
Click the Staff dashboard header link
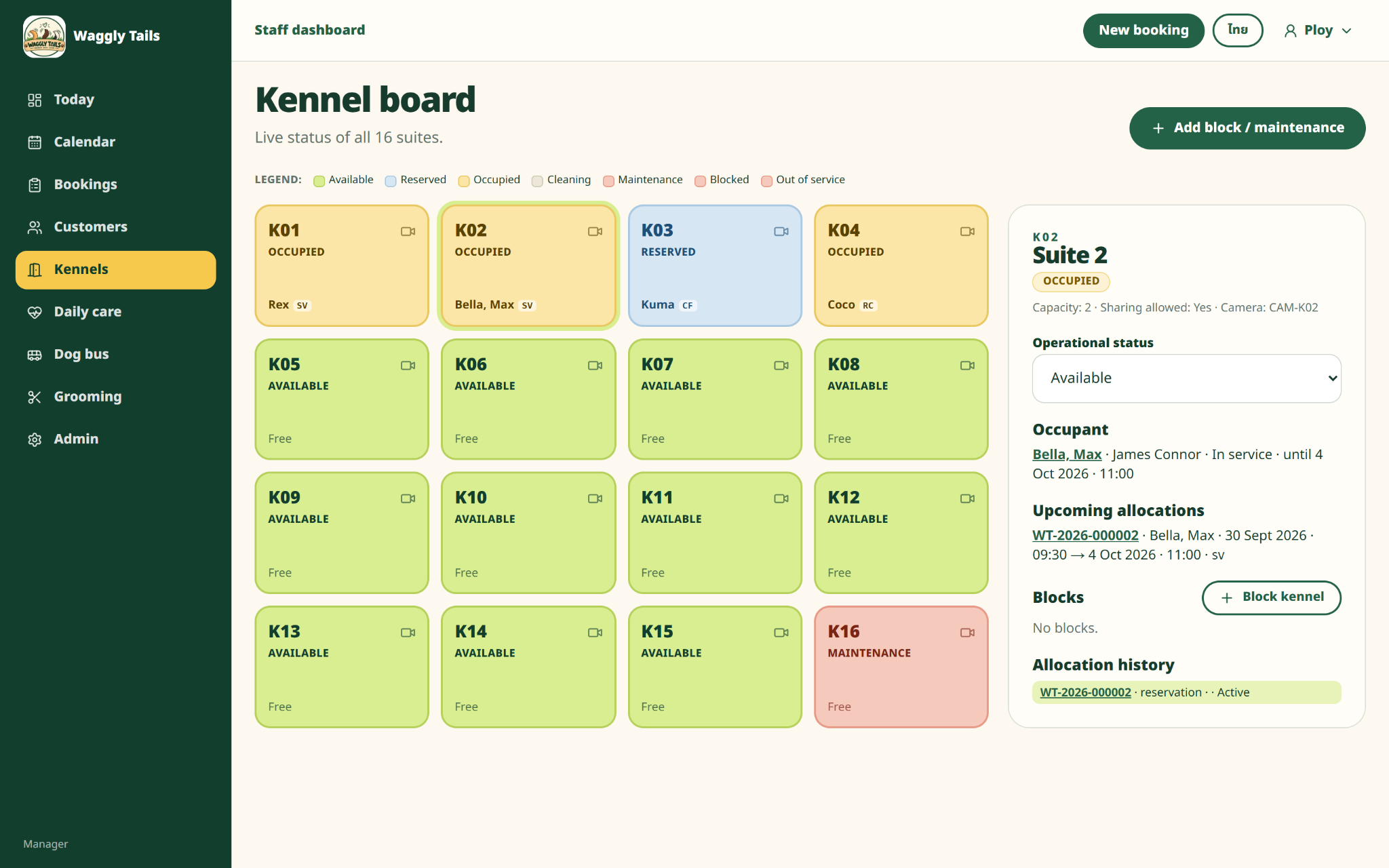[x=310, y=31]
